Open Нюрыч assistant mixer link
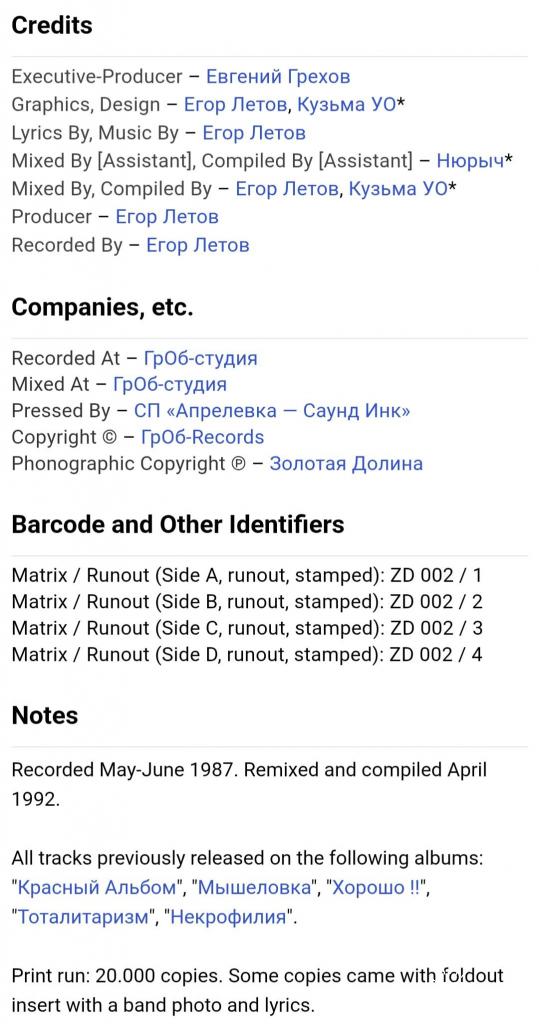 [x=470, y=161]
